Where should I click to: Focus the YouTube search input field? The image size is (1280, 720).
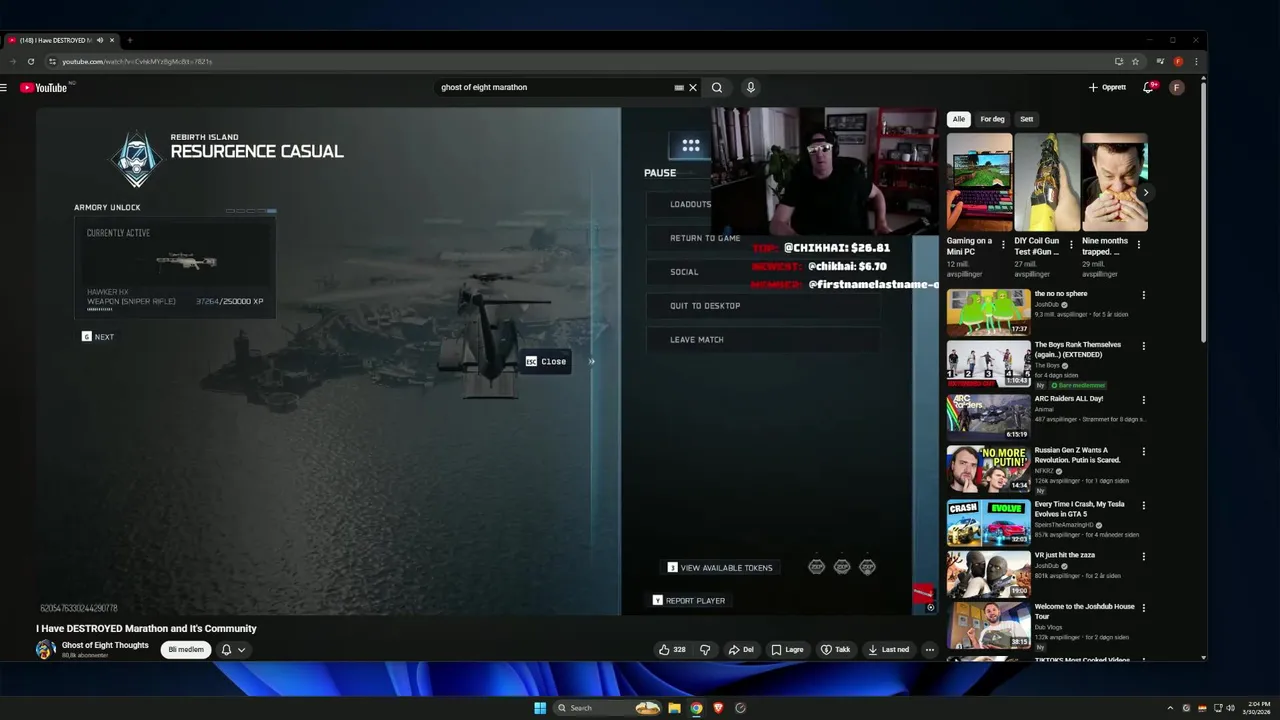pyautogui.click(x=555, y=87)
